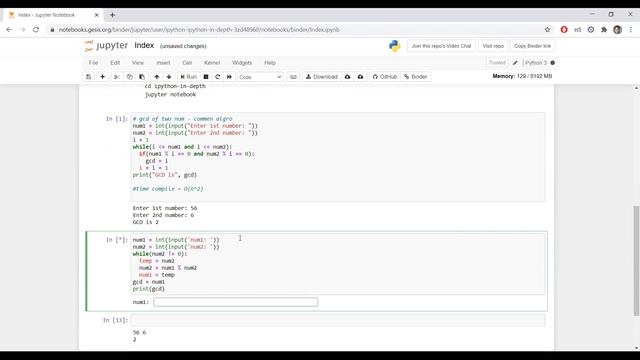The image size is (640, 360).
Task: Select the Index - Jupyter Notebook tab
Action: click(53, 15)
